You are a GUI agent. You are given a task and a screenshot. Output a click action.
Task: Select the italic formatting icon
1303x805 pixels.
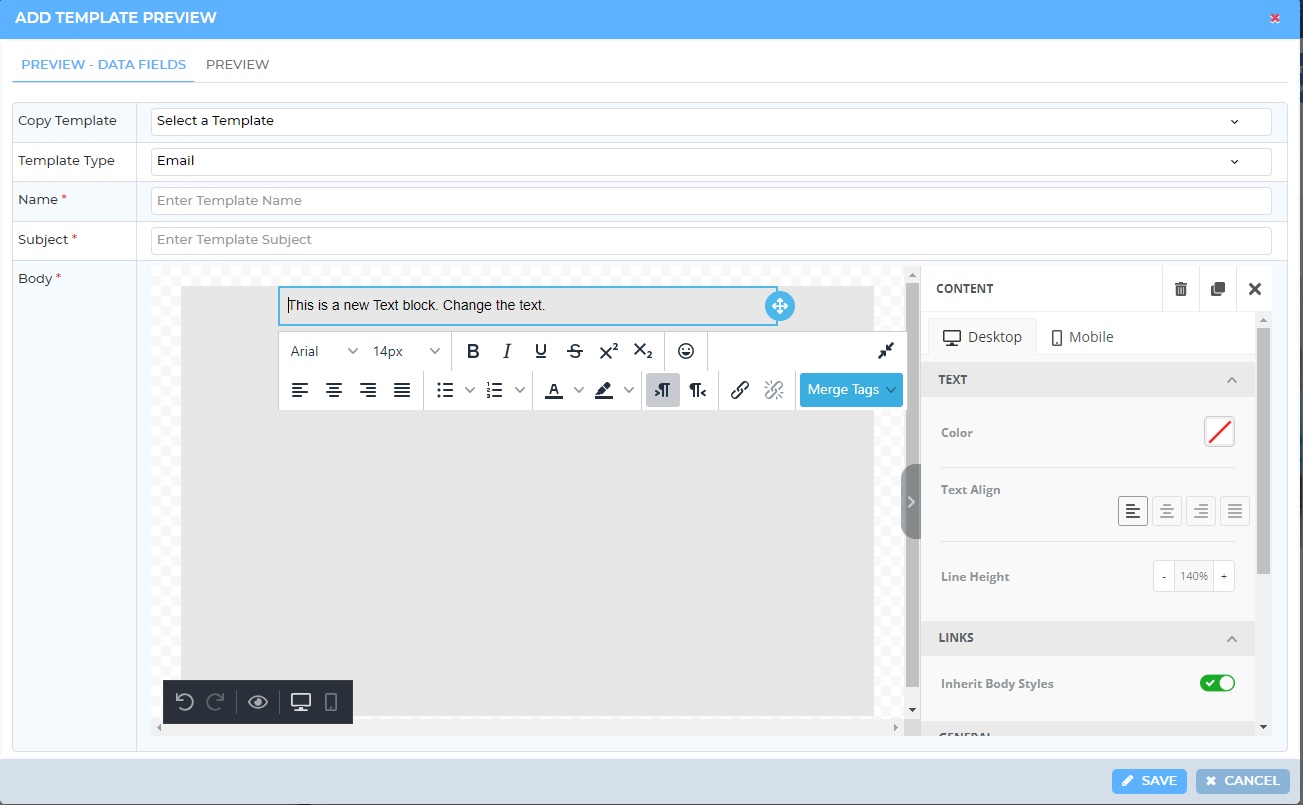pos(506,351)
